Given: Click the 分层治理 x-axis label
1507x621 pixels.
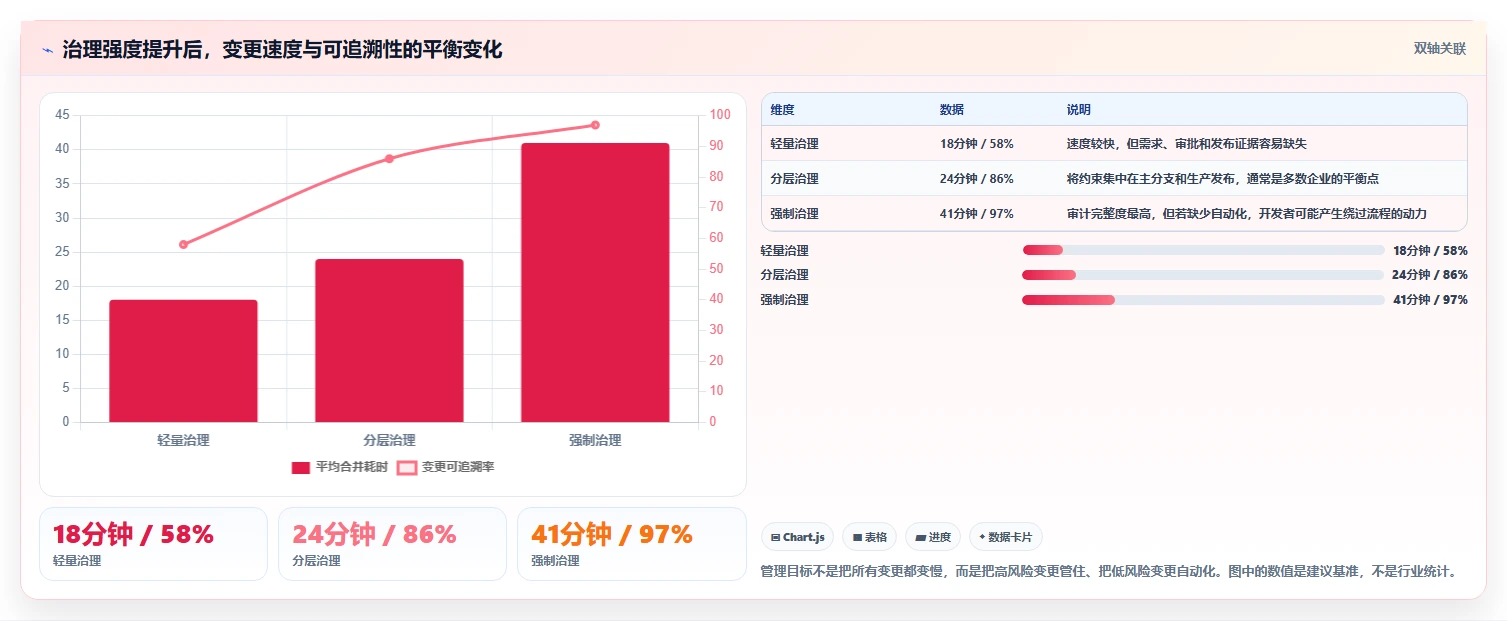Looking at the screenshot, I should (389, 440).
